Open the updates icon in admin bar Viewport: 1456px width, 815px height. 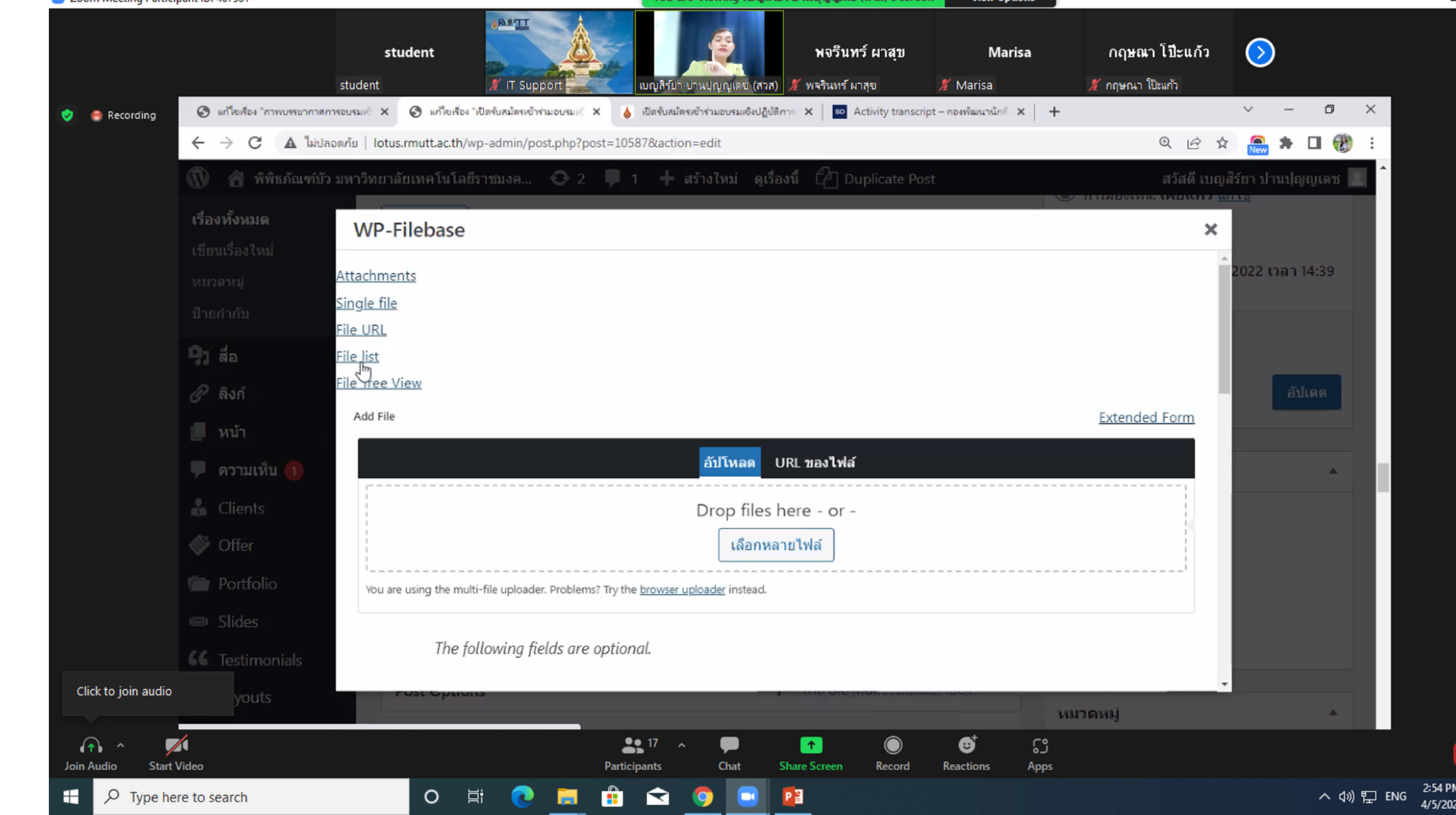tap(568, 179)
